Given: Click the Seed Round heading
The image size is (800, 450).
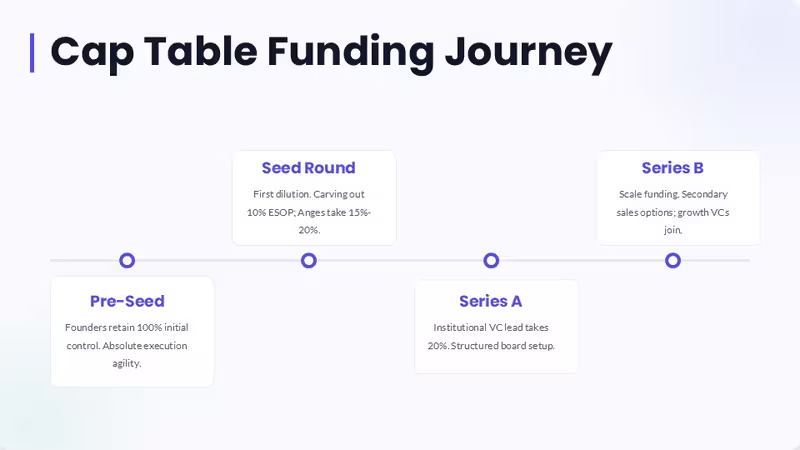Looking at the screenshot, I should 309,168.
